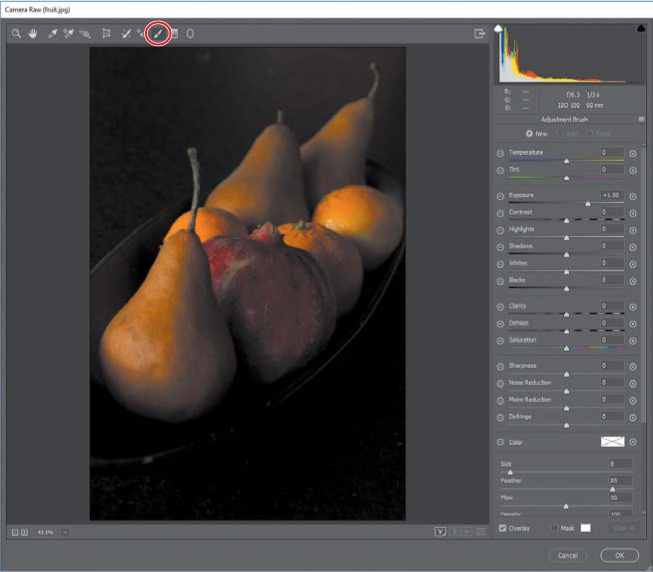This screenshot has width=653, height=572.
Task: Click the Cancel button
Action: pos(567,555)
